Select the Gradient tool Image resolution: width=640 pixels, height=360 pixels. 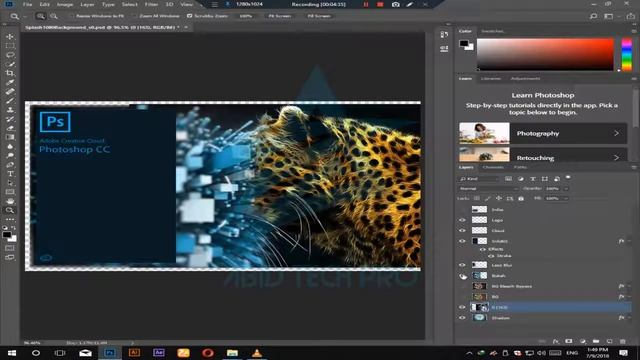(x=10, y=137)
